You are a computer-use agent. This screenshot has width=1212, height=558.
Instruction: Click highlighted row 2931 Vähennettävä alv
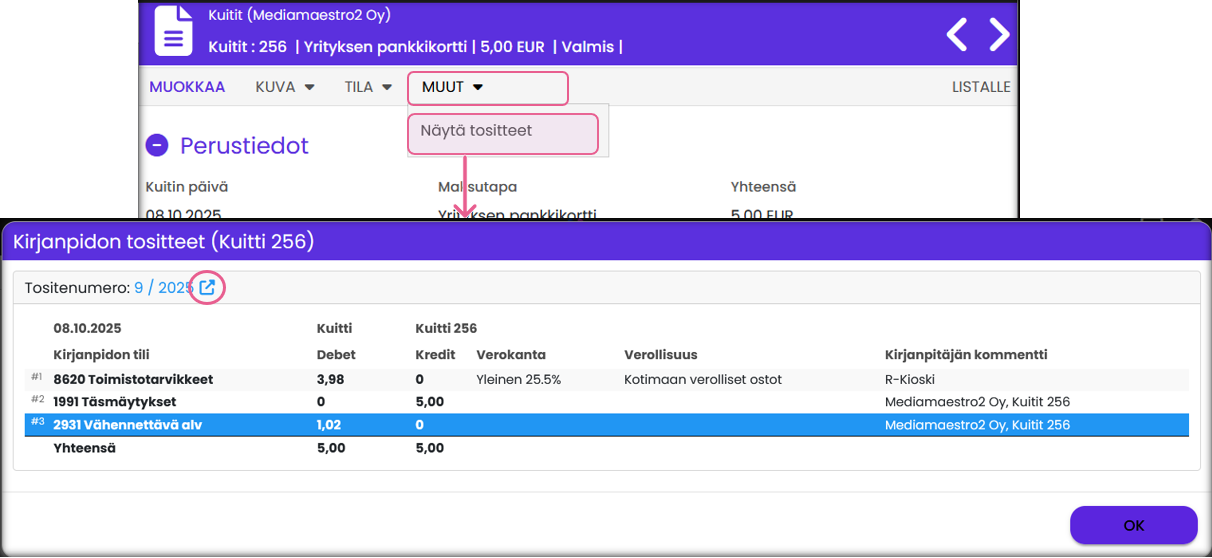(127, 425)
